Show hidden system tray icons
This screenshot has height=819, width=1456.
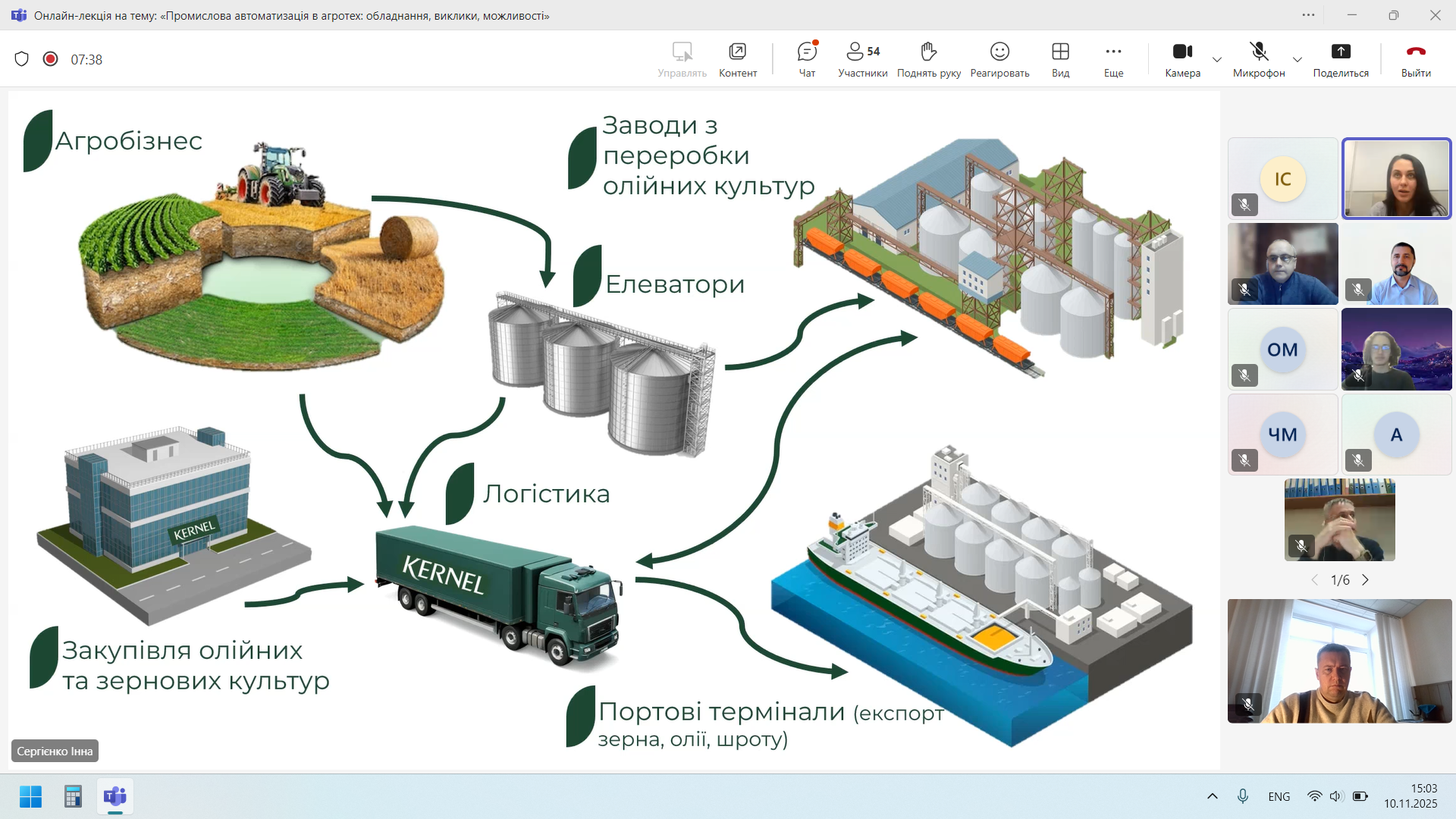coord(1212,796)
